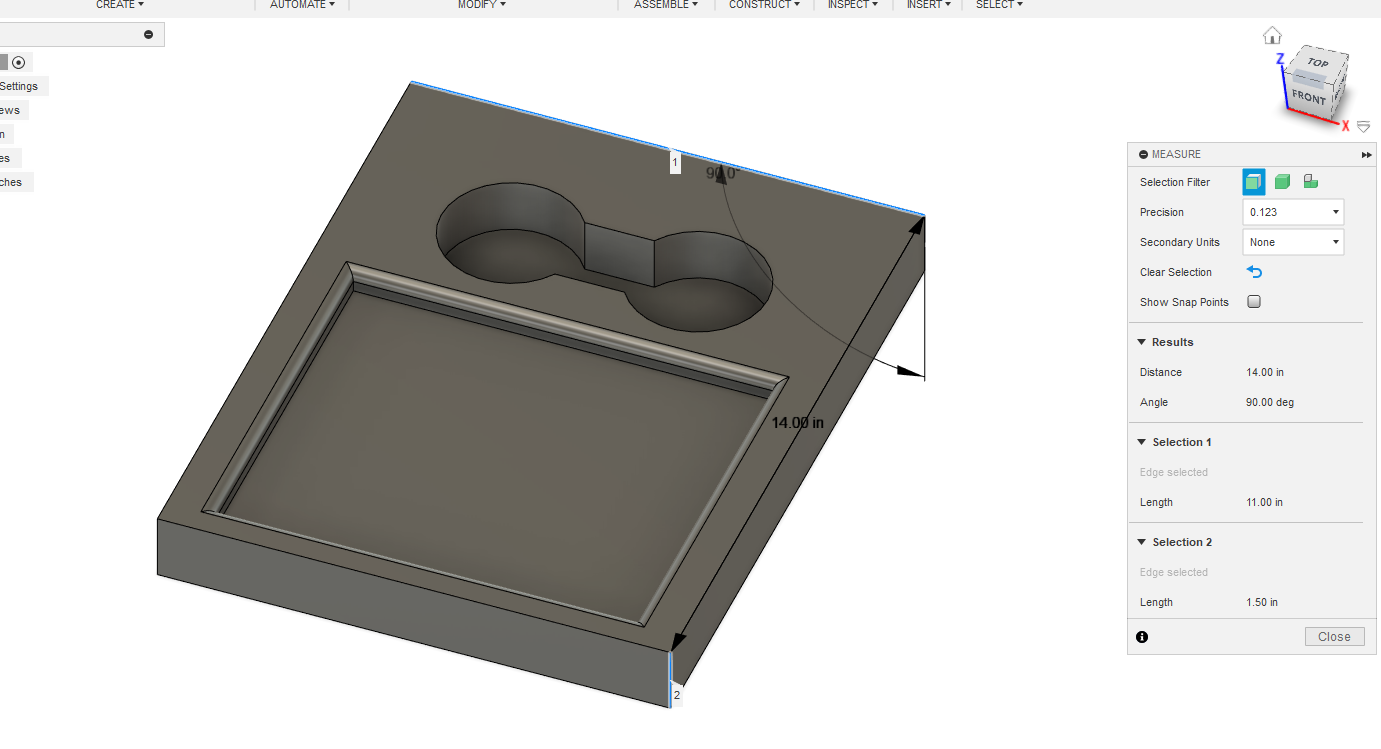The height and width of the screenshot is (749, 1381).
Task: Click the Close button in Measure dialog
Action: pos(1334,637)
